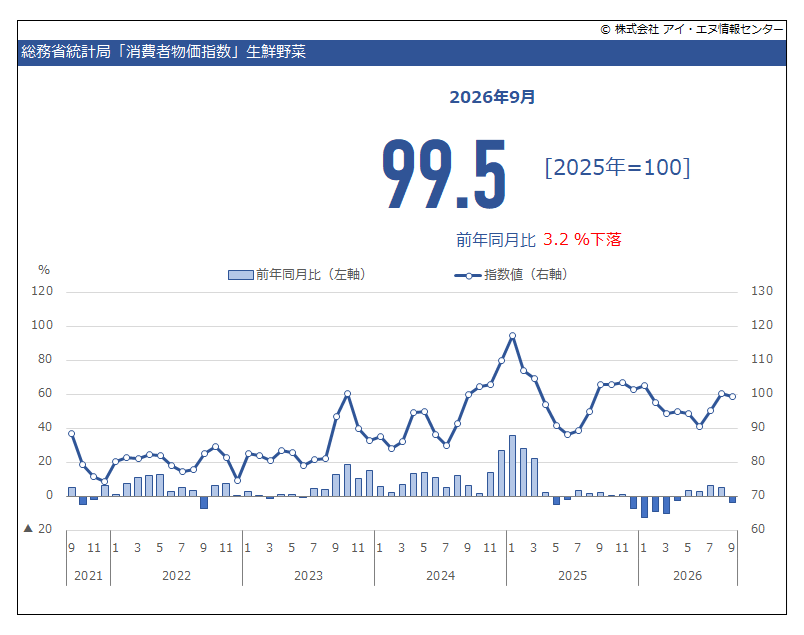Click right axis value 110
The height and width of the screenshot is (635, 804).
(x=762, y=360)
